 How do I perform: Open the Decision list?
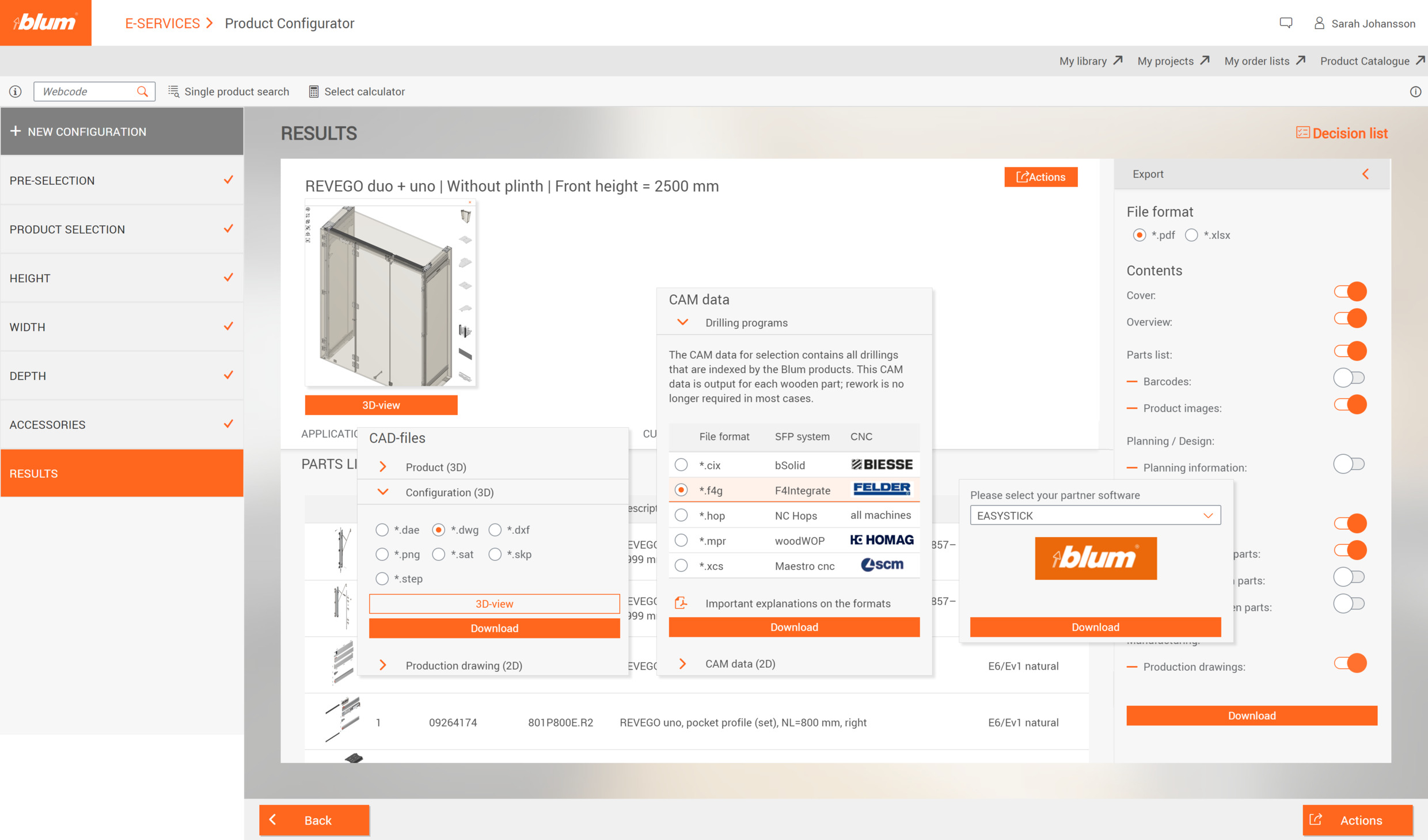[1342, 133]
